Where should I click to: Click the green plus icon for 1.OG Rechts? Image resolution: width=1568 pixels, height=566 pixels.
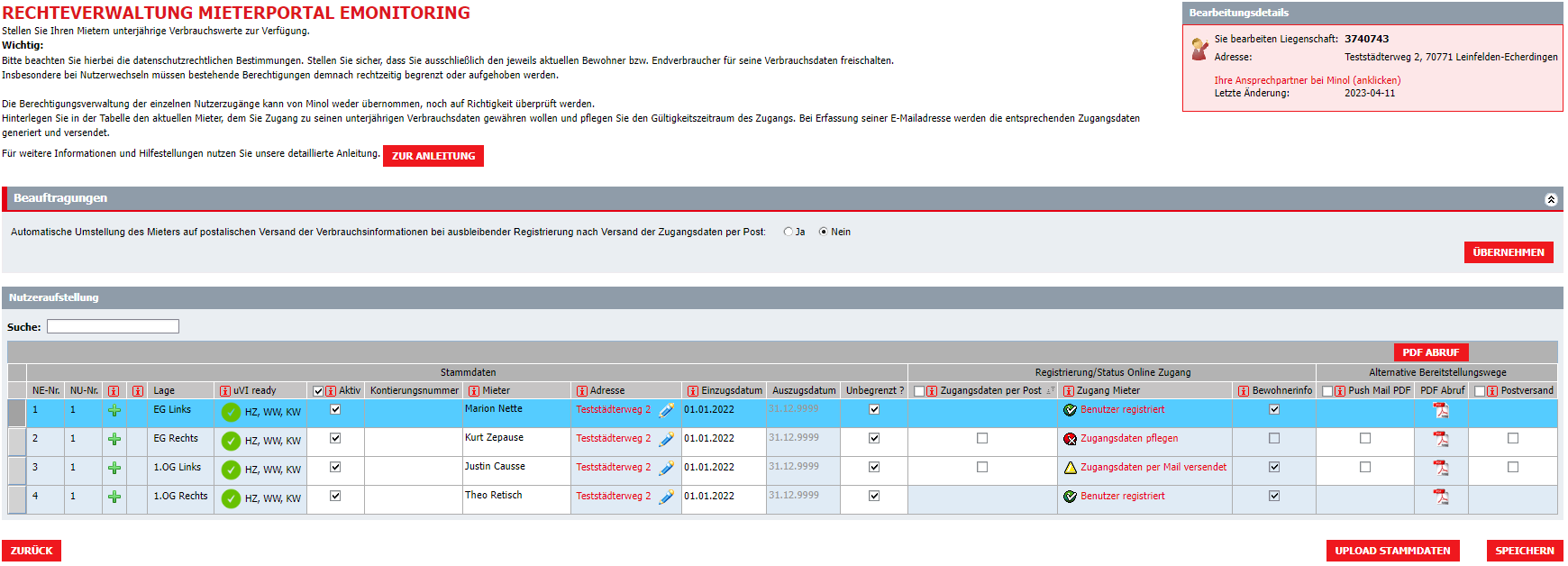tap(114, 498)
